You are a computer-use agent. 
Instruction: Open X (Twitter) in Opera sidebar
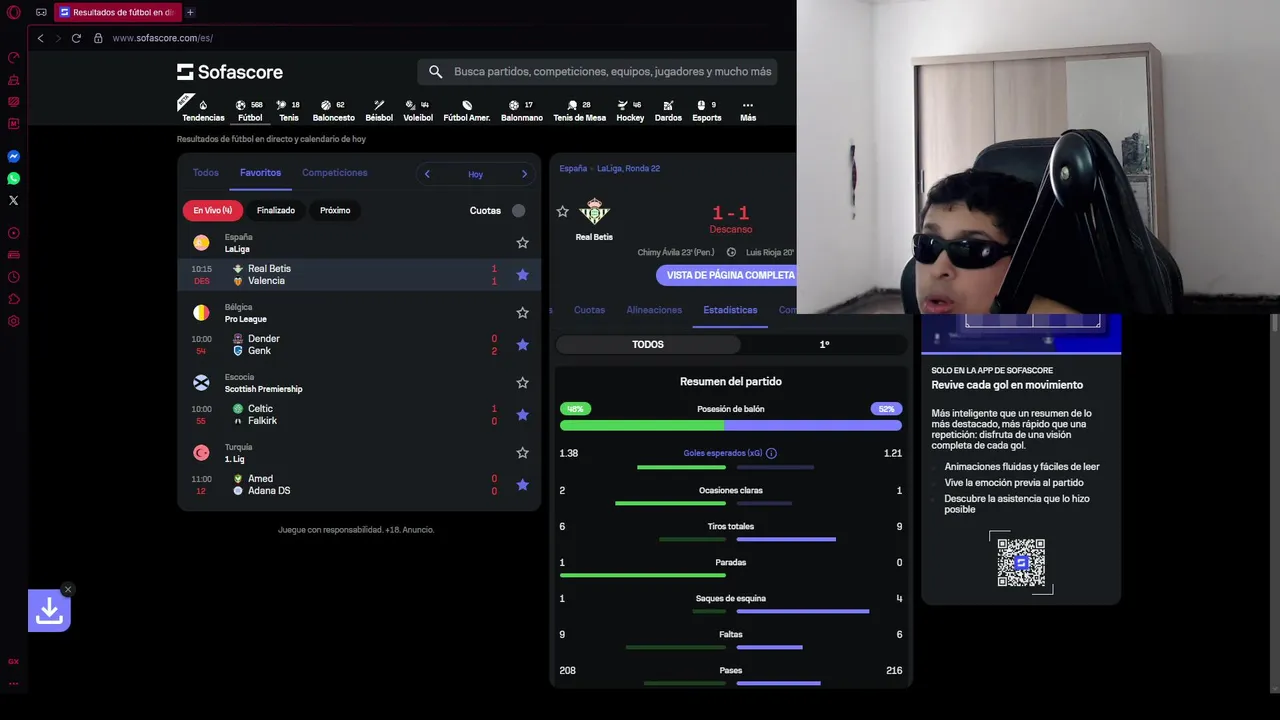14,201
